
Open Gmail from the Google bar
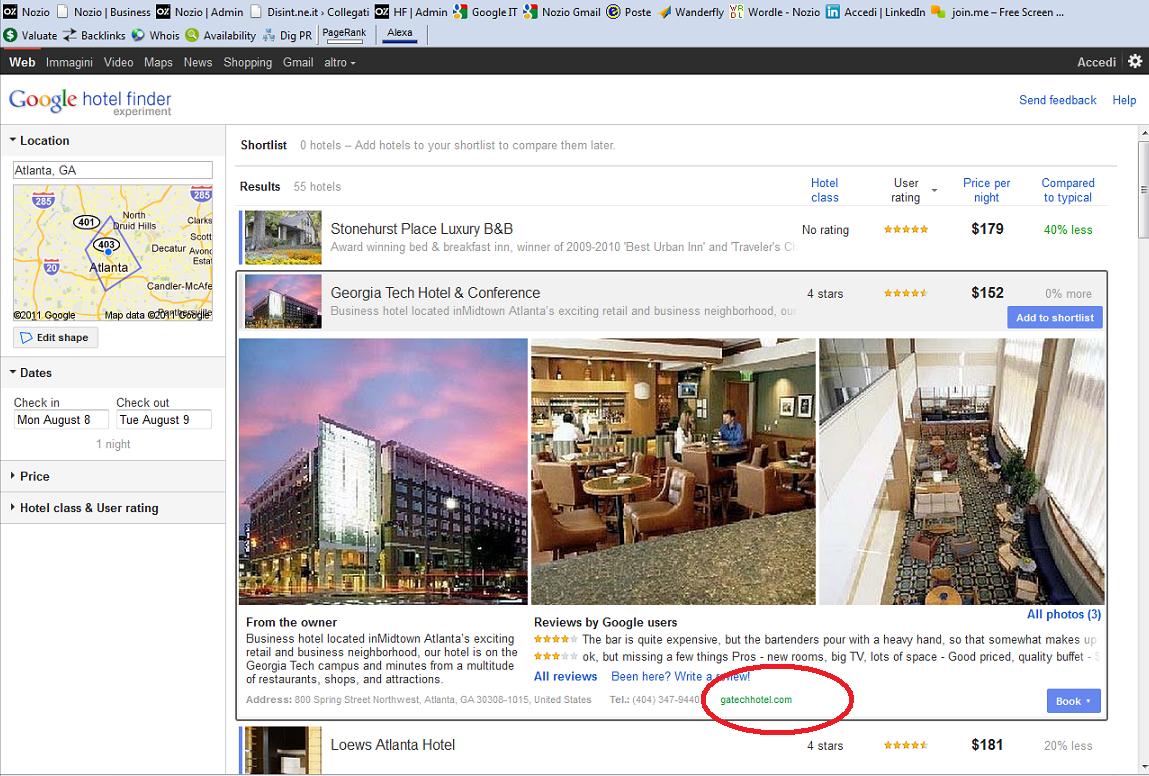298,62
